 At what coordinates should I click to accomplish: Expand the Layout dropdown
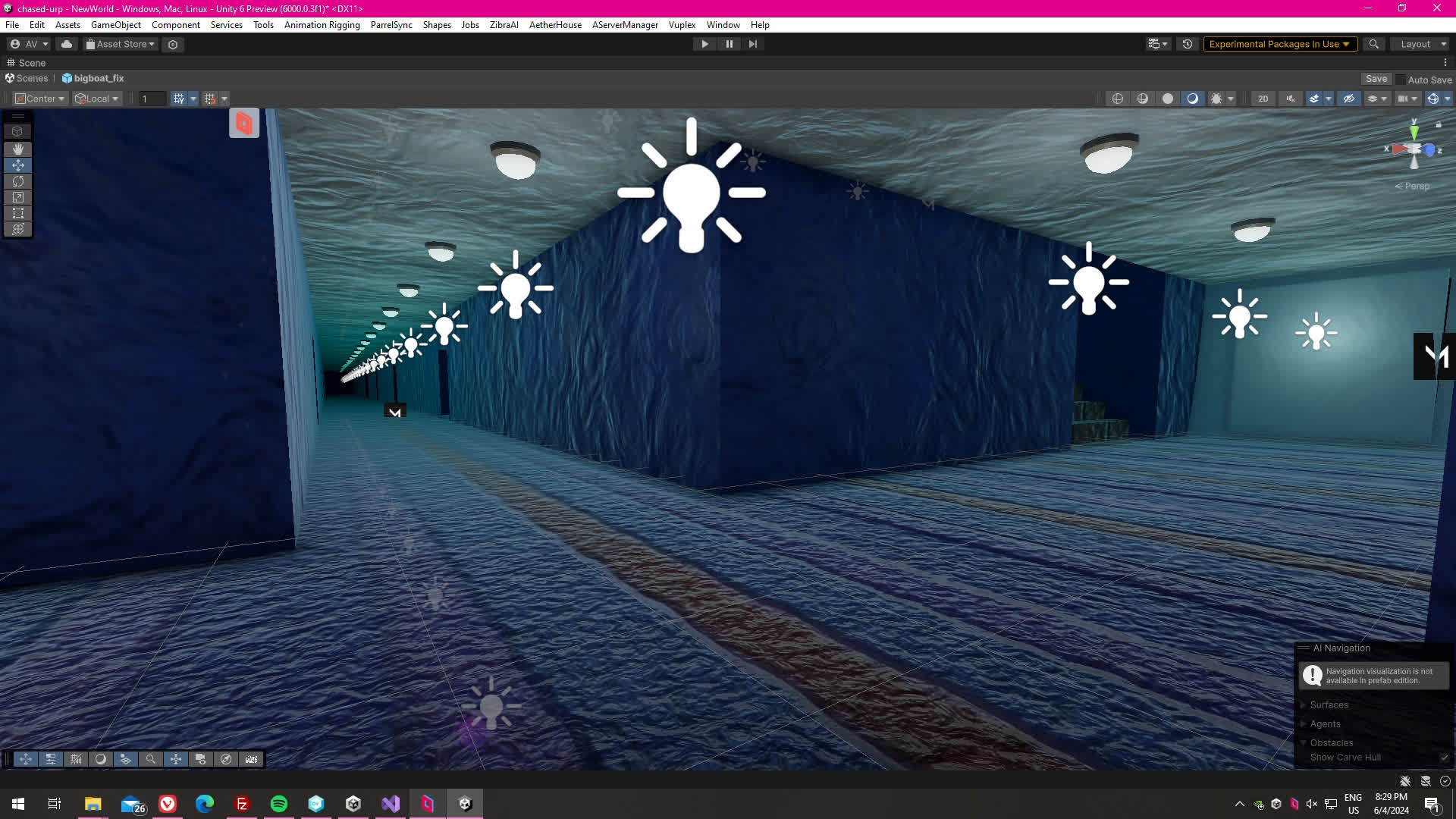point(1419,44)
